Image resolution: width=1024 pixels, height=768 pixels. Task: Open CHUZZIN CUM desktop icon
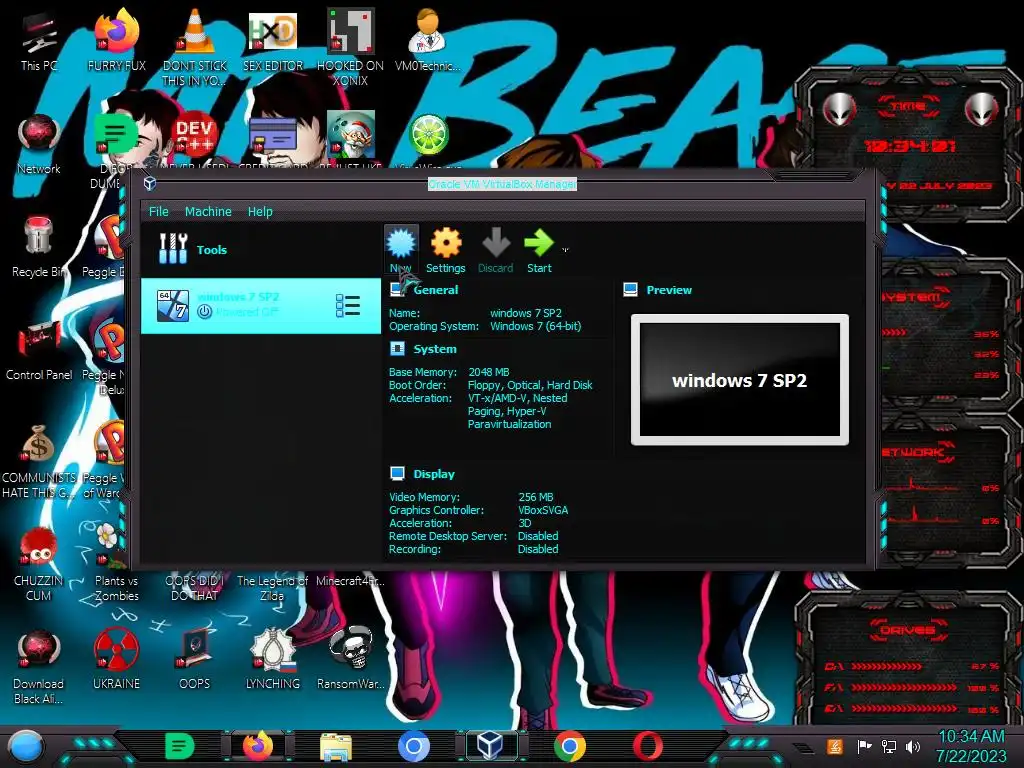39,565
